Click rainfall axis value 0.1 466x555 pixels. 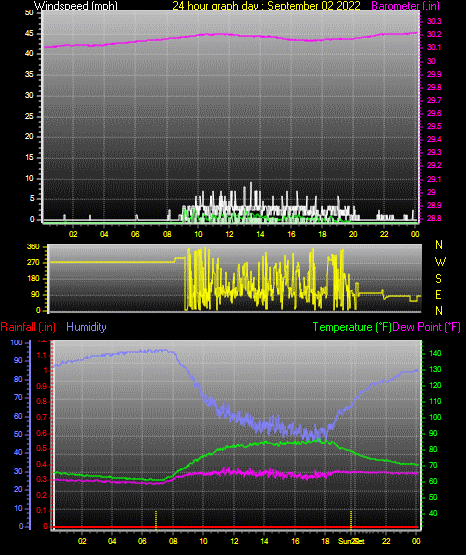(42, 510)
